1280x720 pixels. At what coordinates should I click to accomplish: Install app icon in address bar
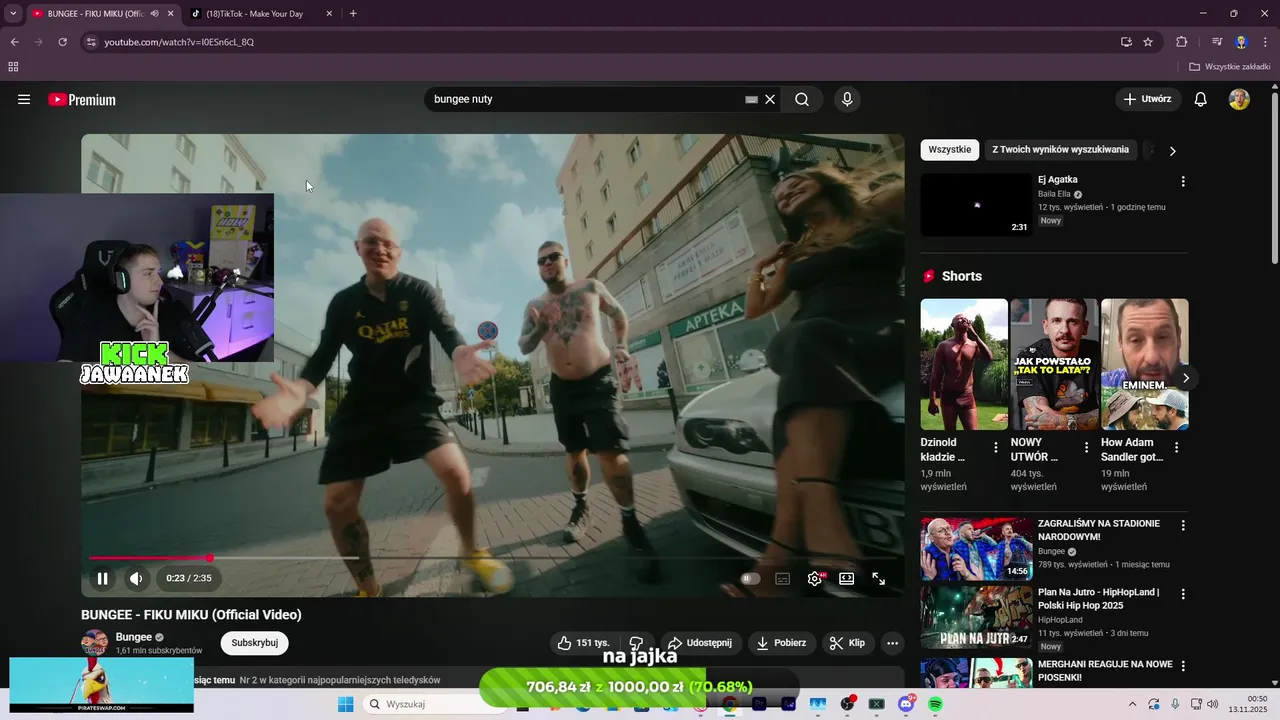coord(1126,42)
